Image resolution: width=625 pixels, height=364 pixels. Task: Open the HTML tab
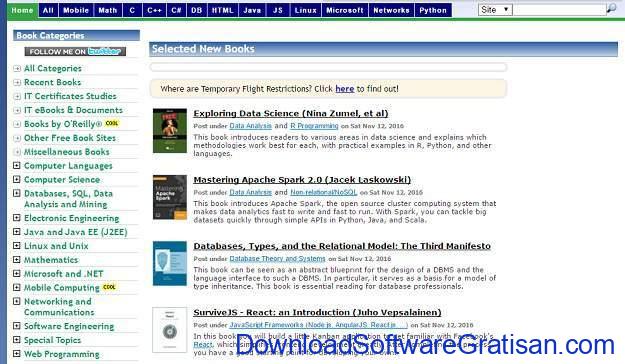pyautogui.click(x=223, y=10)
